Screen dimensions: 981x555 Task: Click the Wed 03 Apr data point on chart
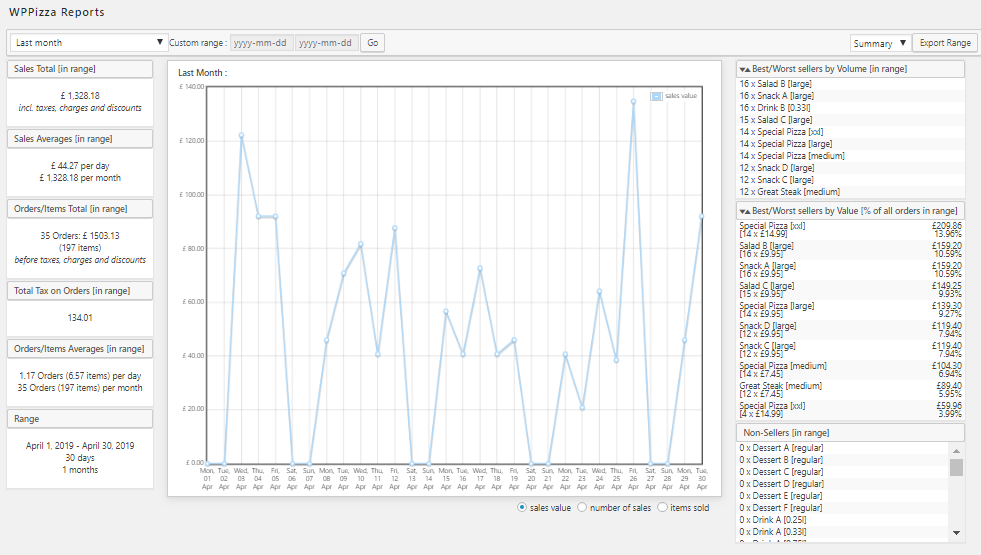click(241, 135)
